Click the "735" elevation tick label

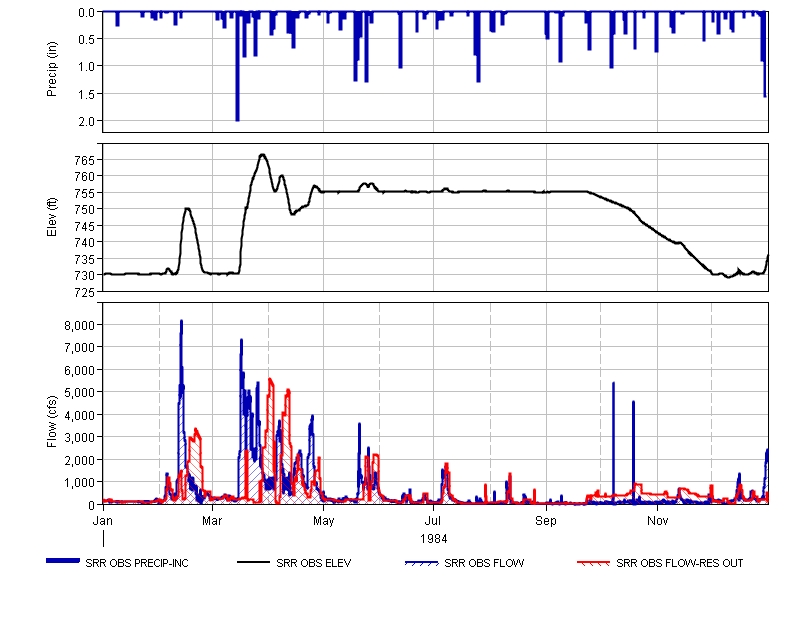[x=85, y=260]
